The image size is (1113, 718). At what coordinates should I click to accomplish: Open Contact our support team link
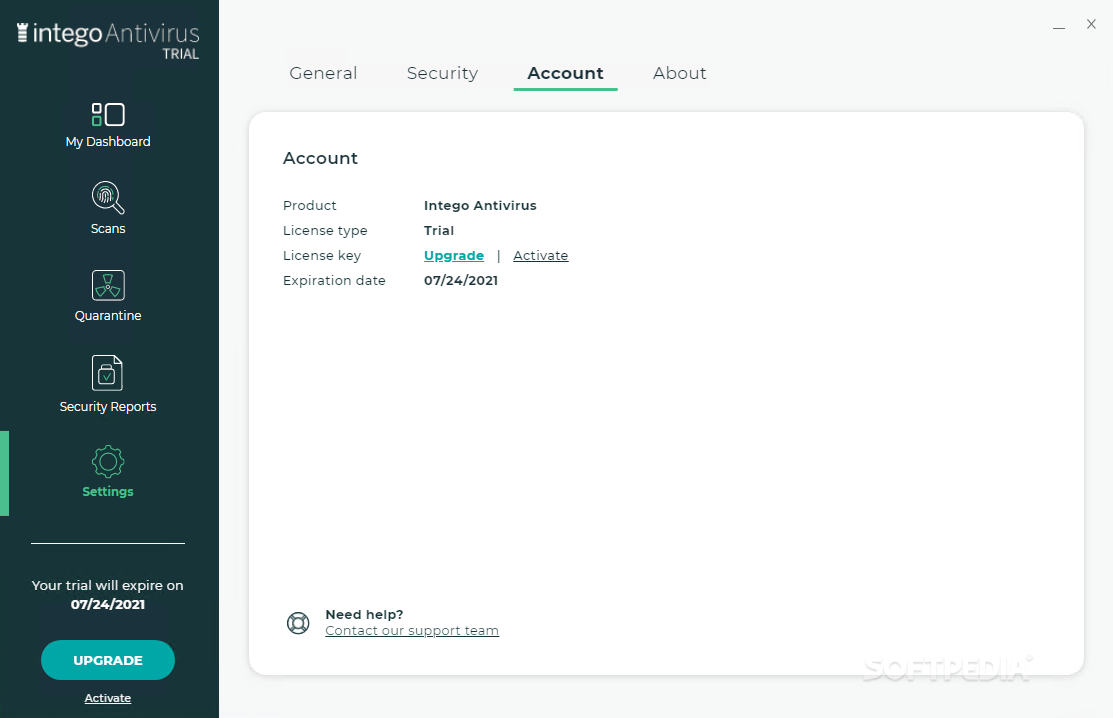412,631
